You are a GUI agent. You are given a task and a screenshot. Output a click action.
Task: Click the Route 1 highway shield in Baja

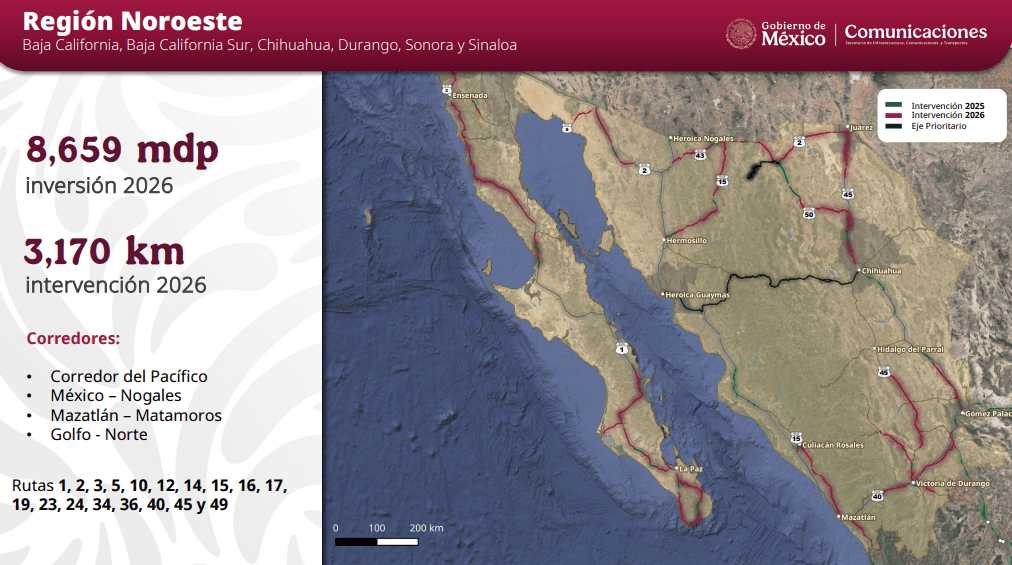pyautogui.click(x=621, y=349)
